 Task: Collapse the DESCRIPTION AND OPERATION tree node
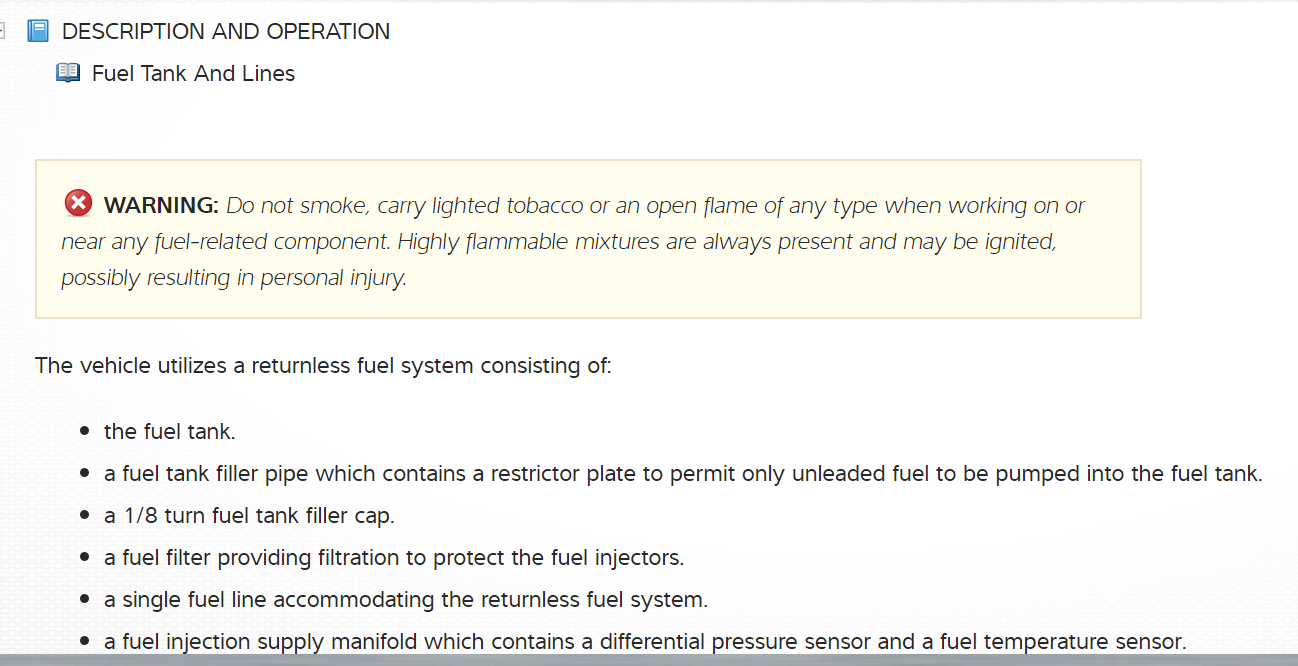pyautogui.click(x=2, y=31)
